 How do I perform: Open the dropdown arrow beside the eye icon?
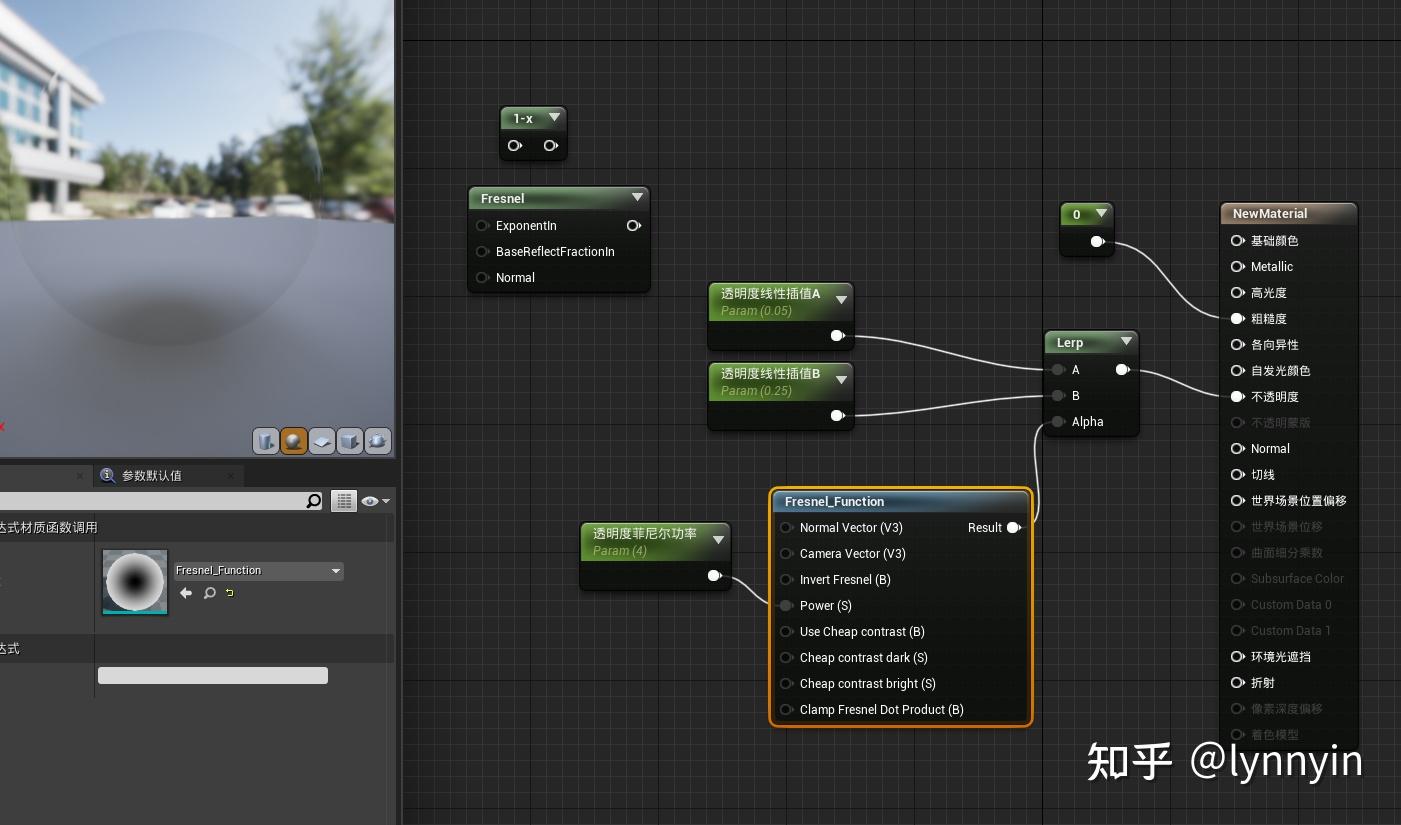tap(386, 501)
